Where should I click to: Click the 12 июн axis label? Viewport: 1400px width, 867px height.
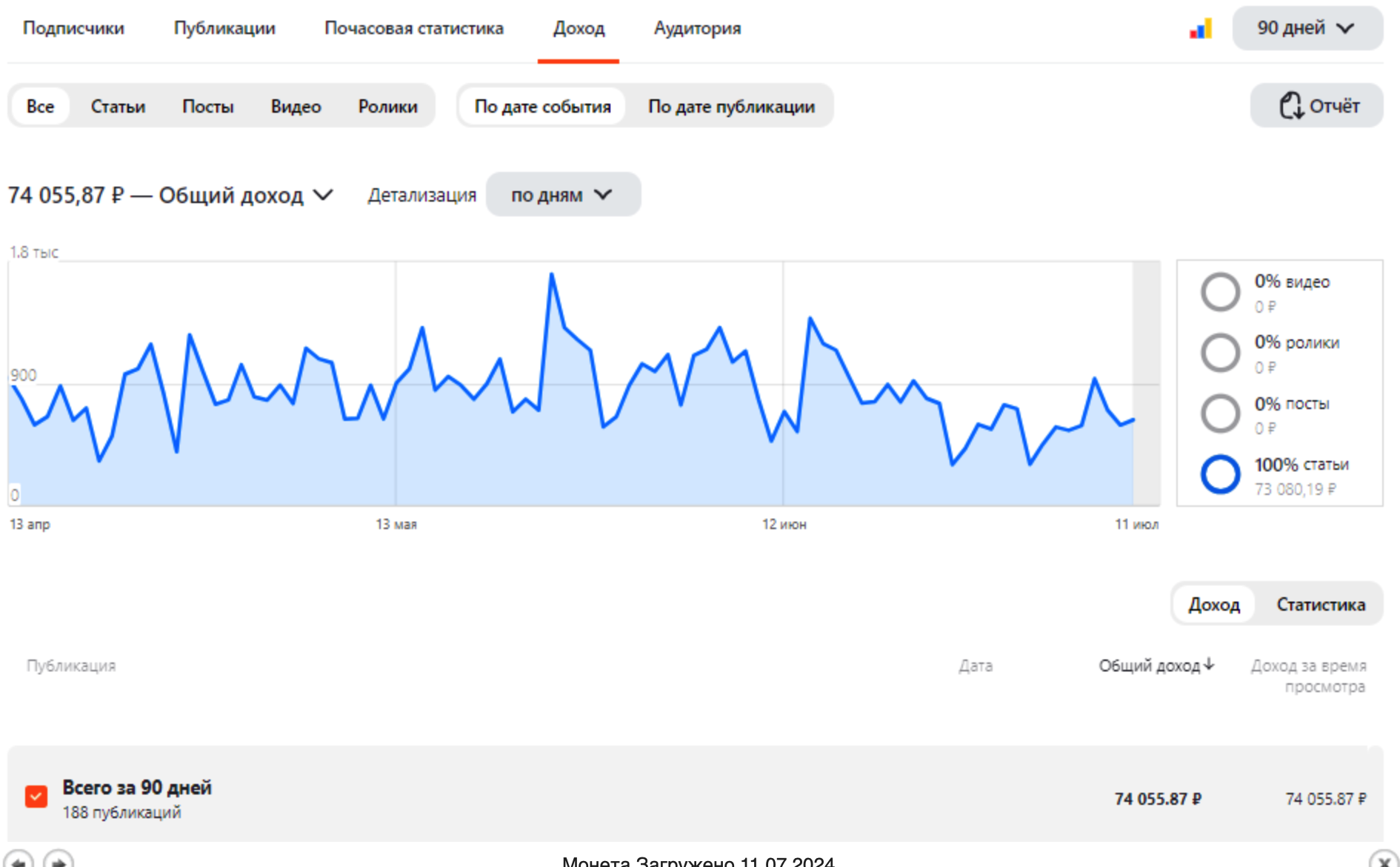pos(784,524)
